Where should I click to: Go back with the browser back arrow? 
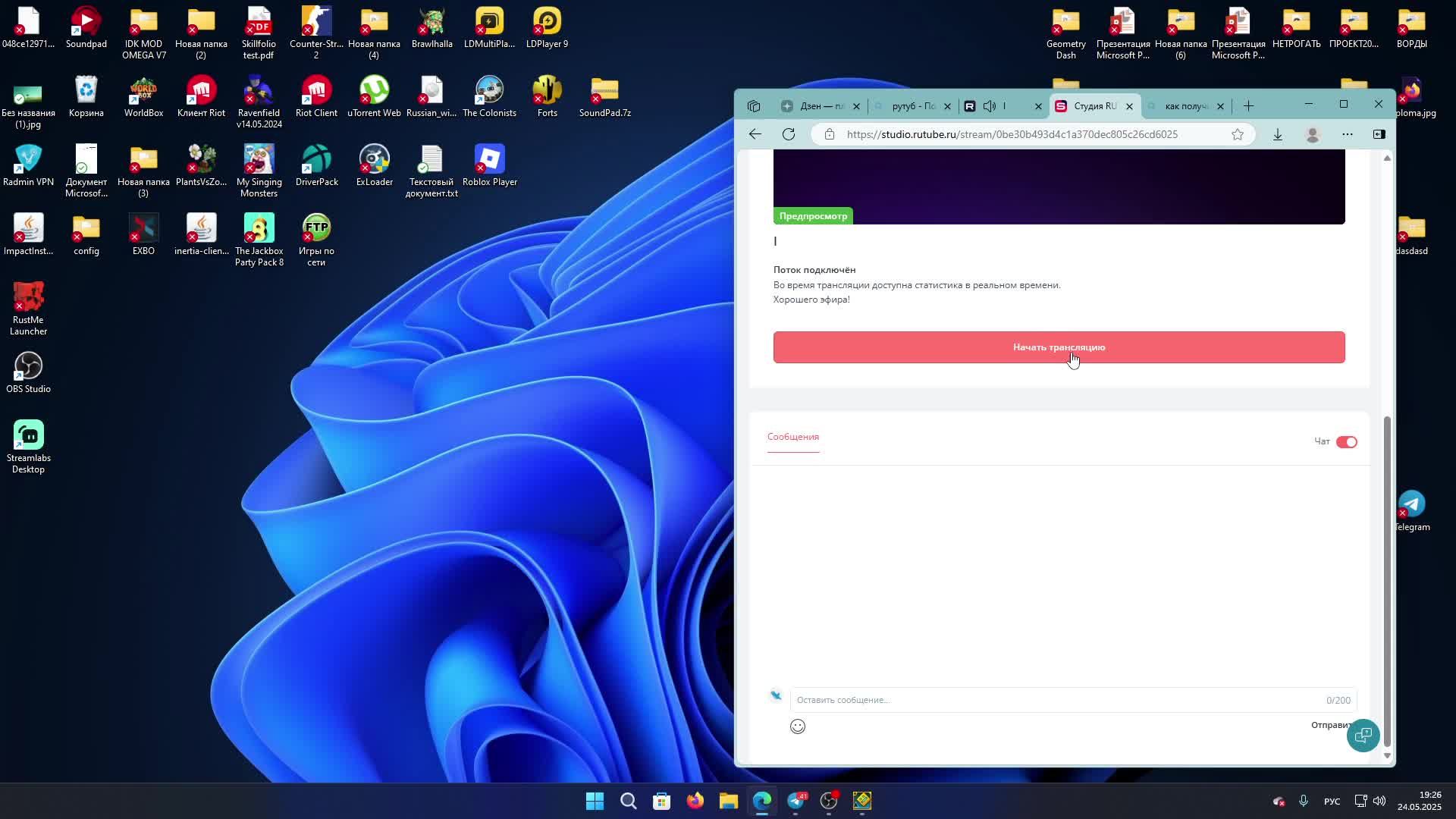coord(755,134)
